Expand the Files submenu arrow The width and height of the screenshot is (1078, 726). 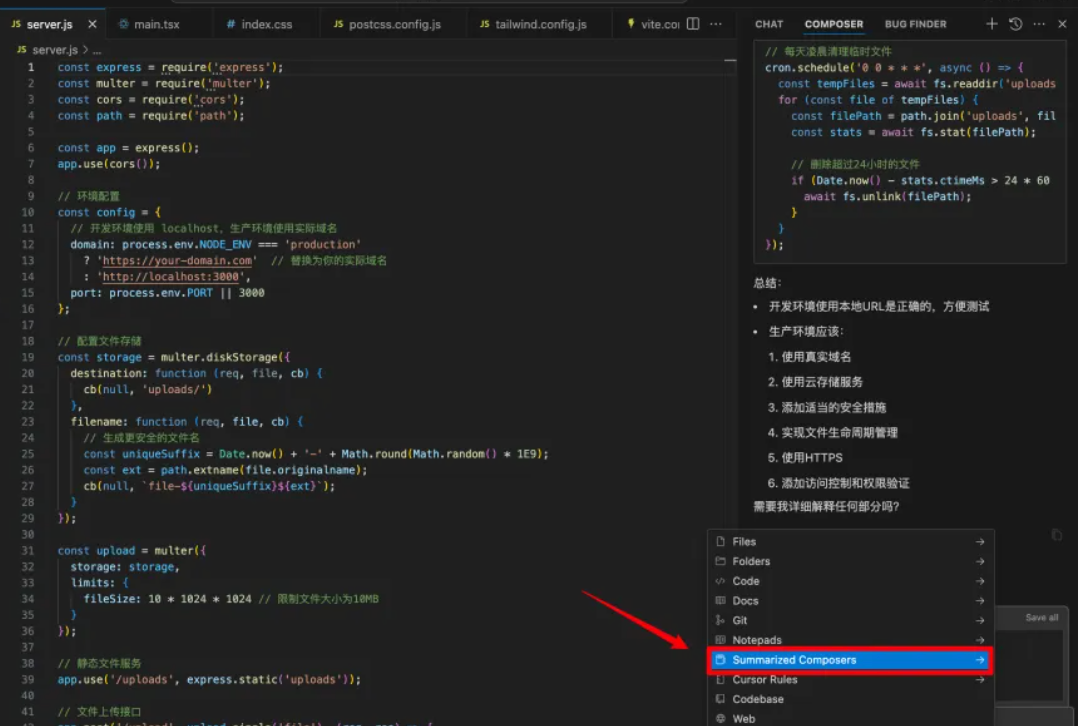click(980, 542)
